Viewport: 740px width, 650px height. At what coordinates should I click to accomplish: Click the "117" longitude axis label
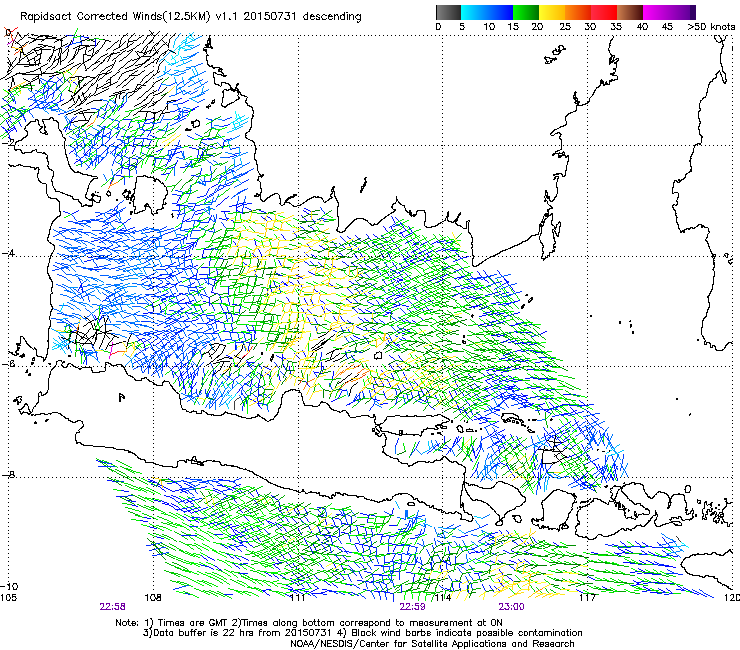pos(588,598)
